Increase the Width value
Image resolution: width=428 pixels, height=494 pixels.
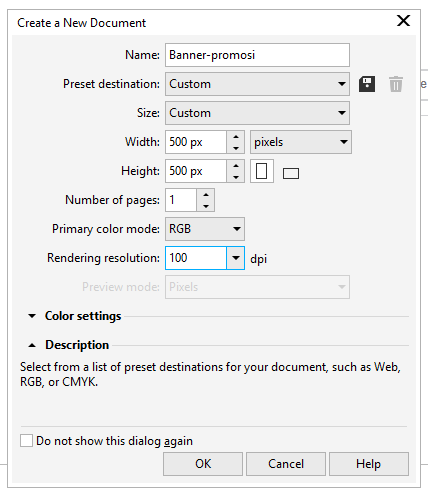coord(236,137)
